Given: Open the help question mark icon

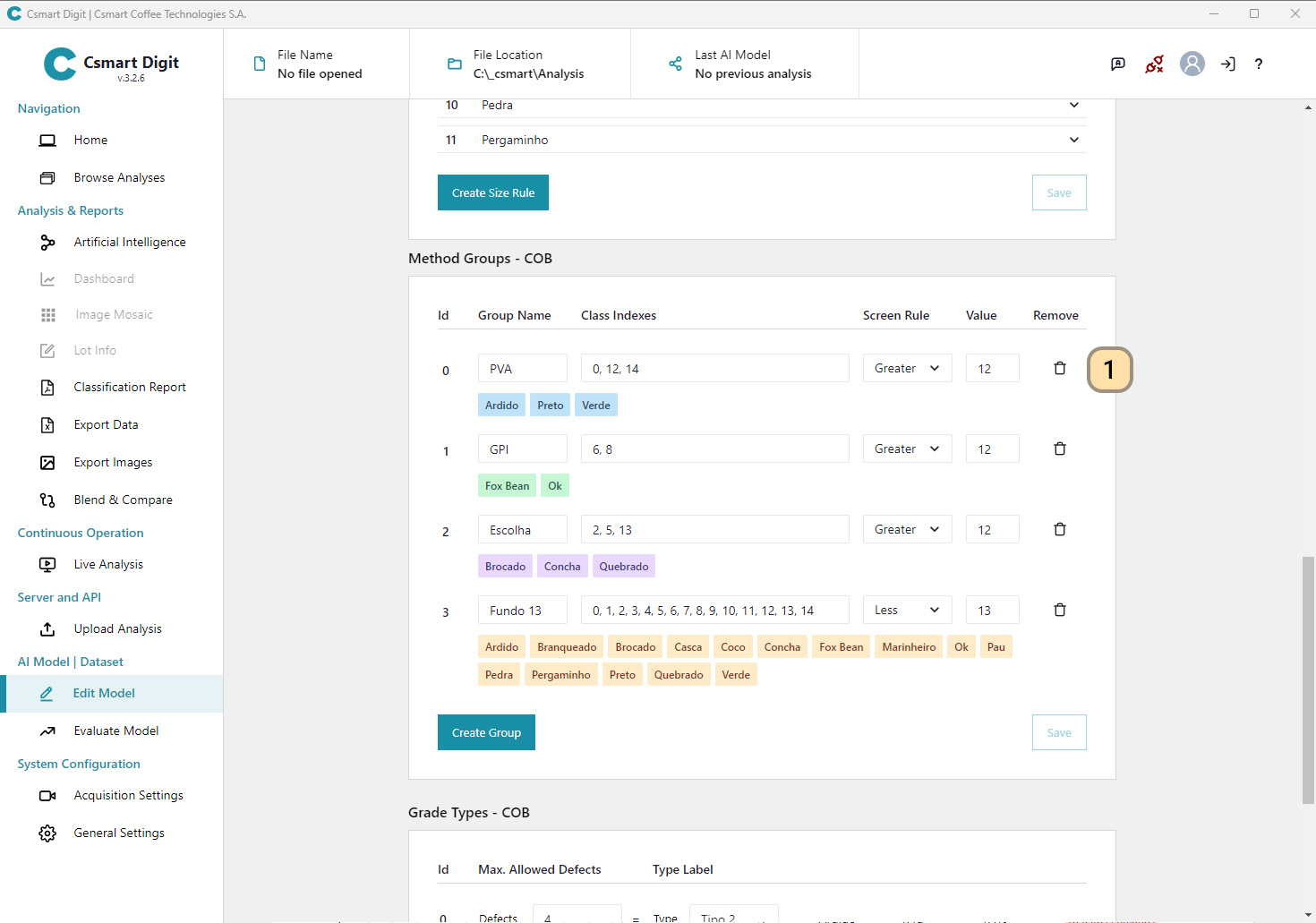Looking at the screenshot, I should point(1258,64).
